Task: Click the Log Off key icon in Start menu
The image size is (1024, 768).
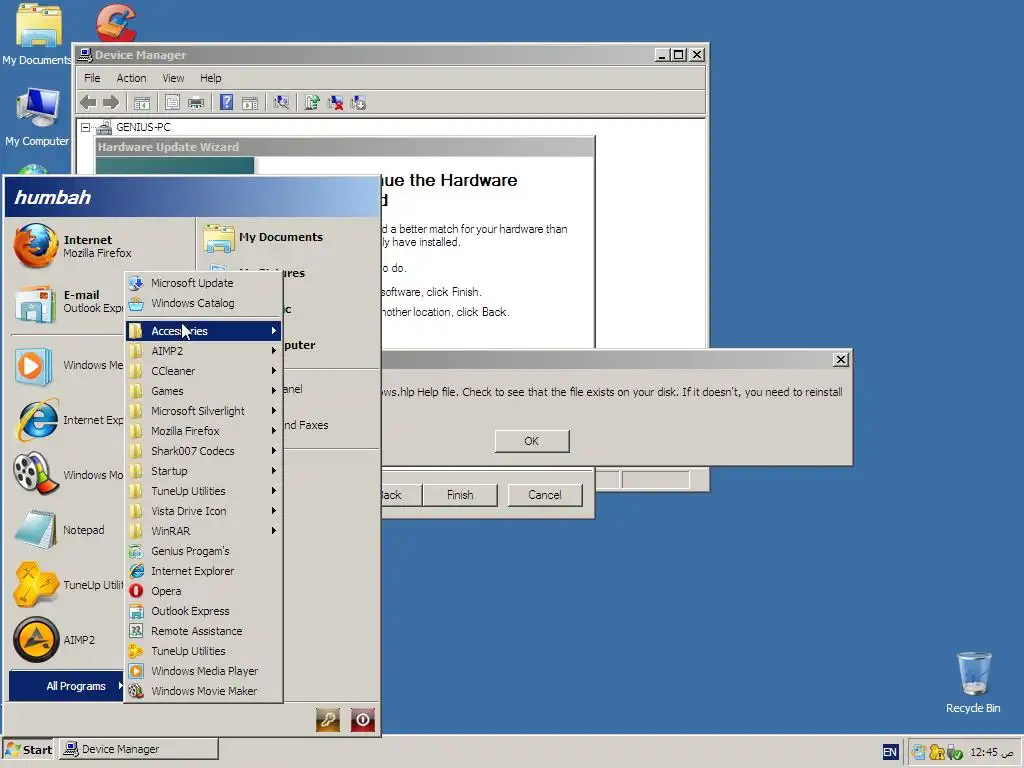Action: pos(328,720)
